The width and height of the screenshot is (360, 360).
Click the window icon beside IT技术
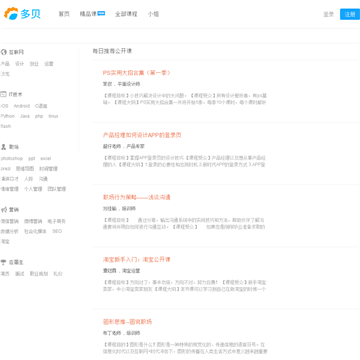coord(3,94)
